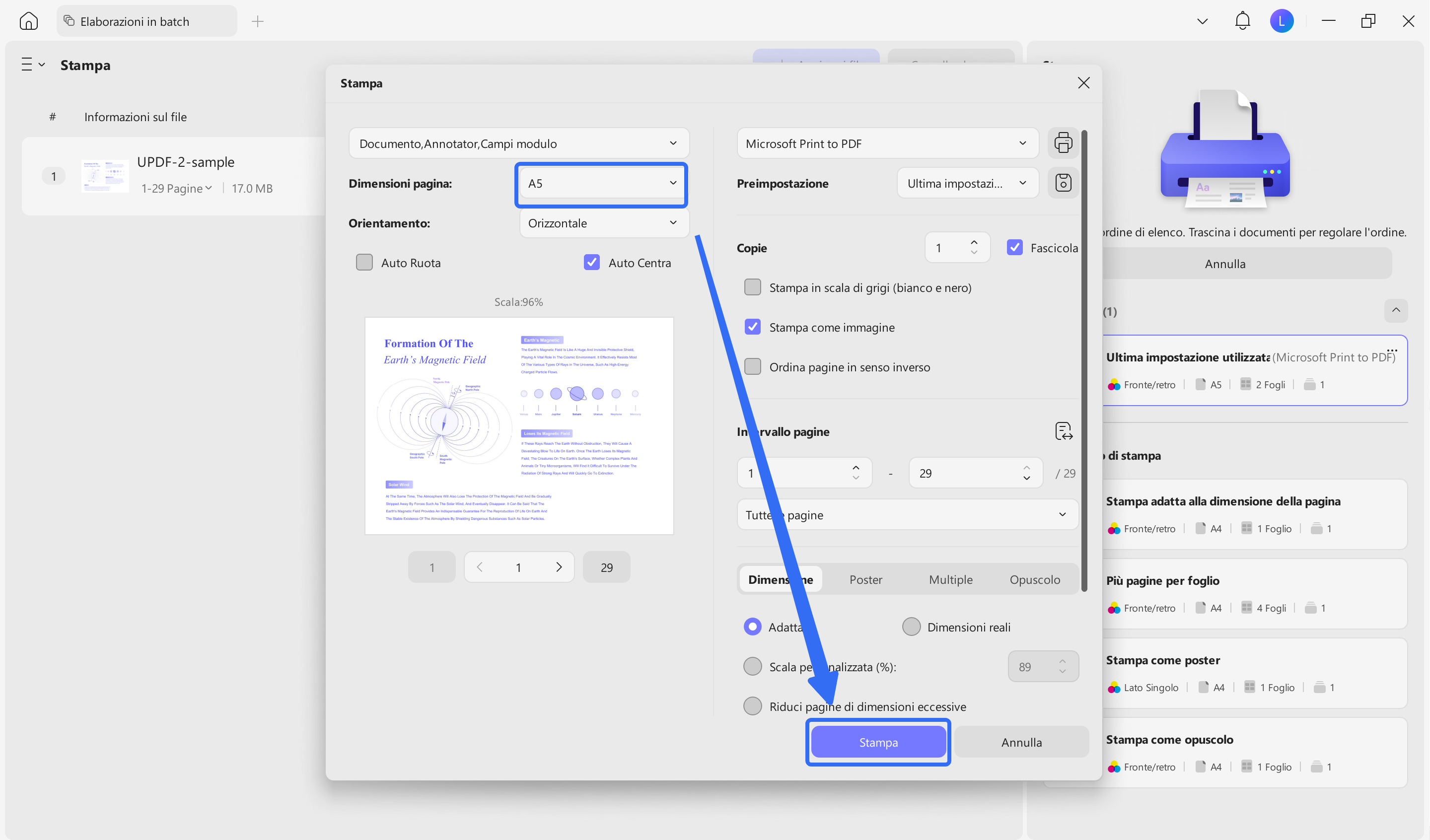
Task: Go to next preview page
Action: pyautogui.click(x=559, y=567)
